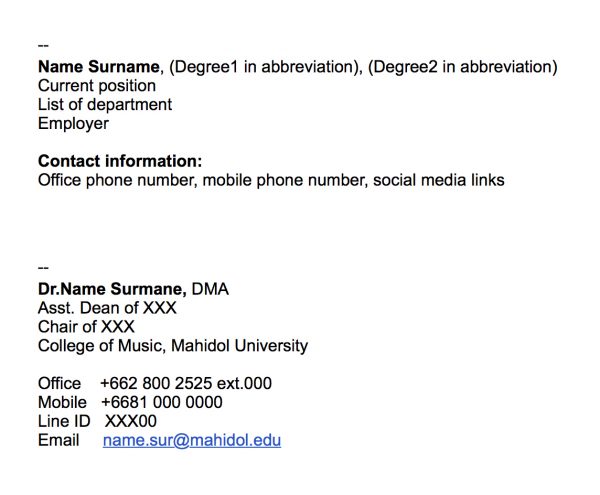
Task: Click the mobile number +6681 000 0000
Action: point(162,402)
